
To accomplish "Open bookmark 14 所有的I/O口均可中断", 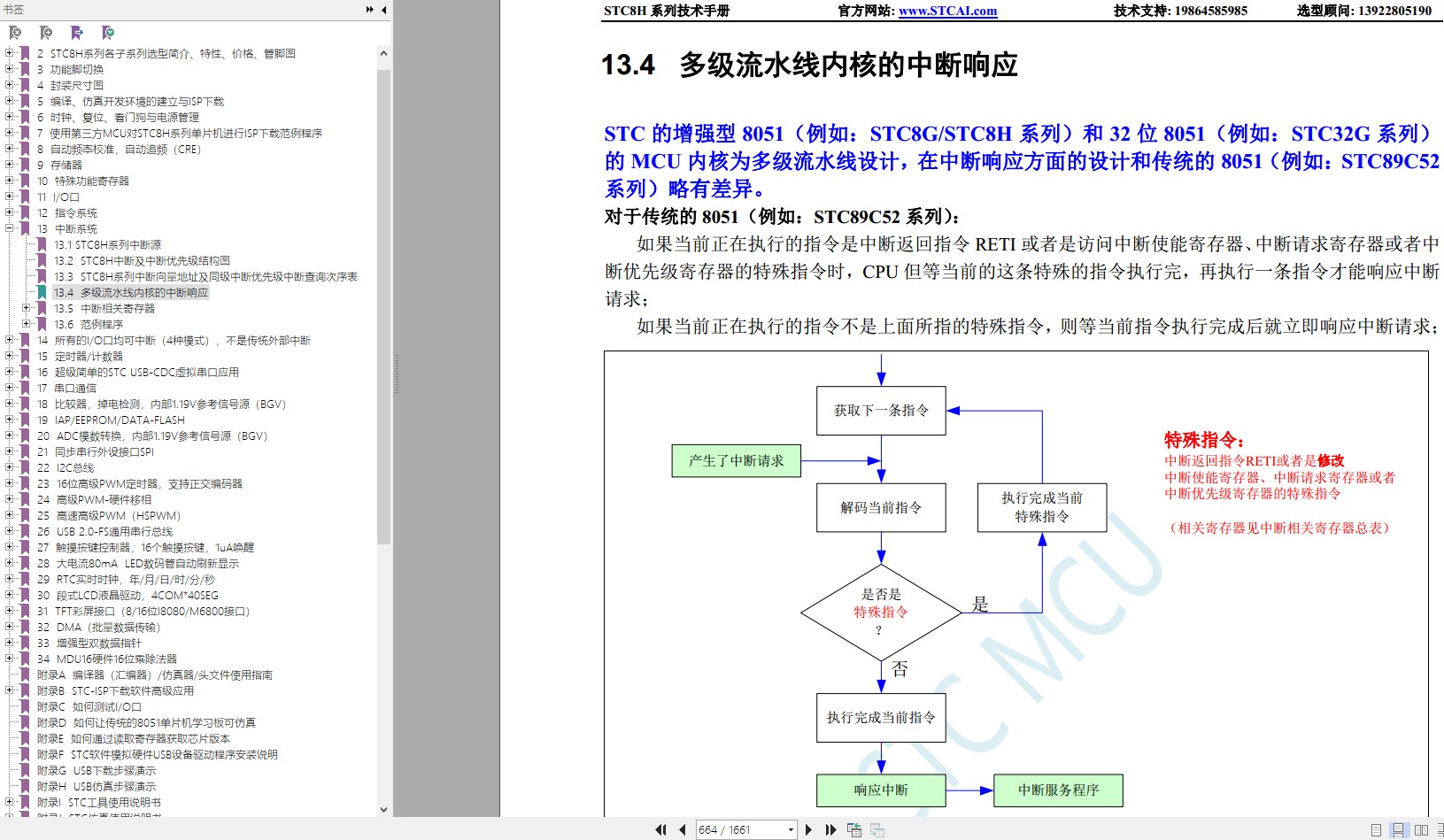I will [174, 340].
